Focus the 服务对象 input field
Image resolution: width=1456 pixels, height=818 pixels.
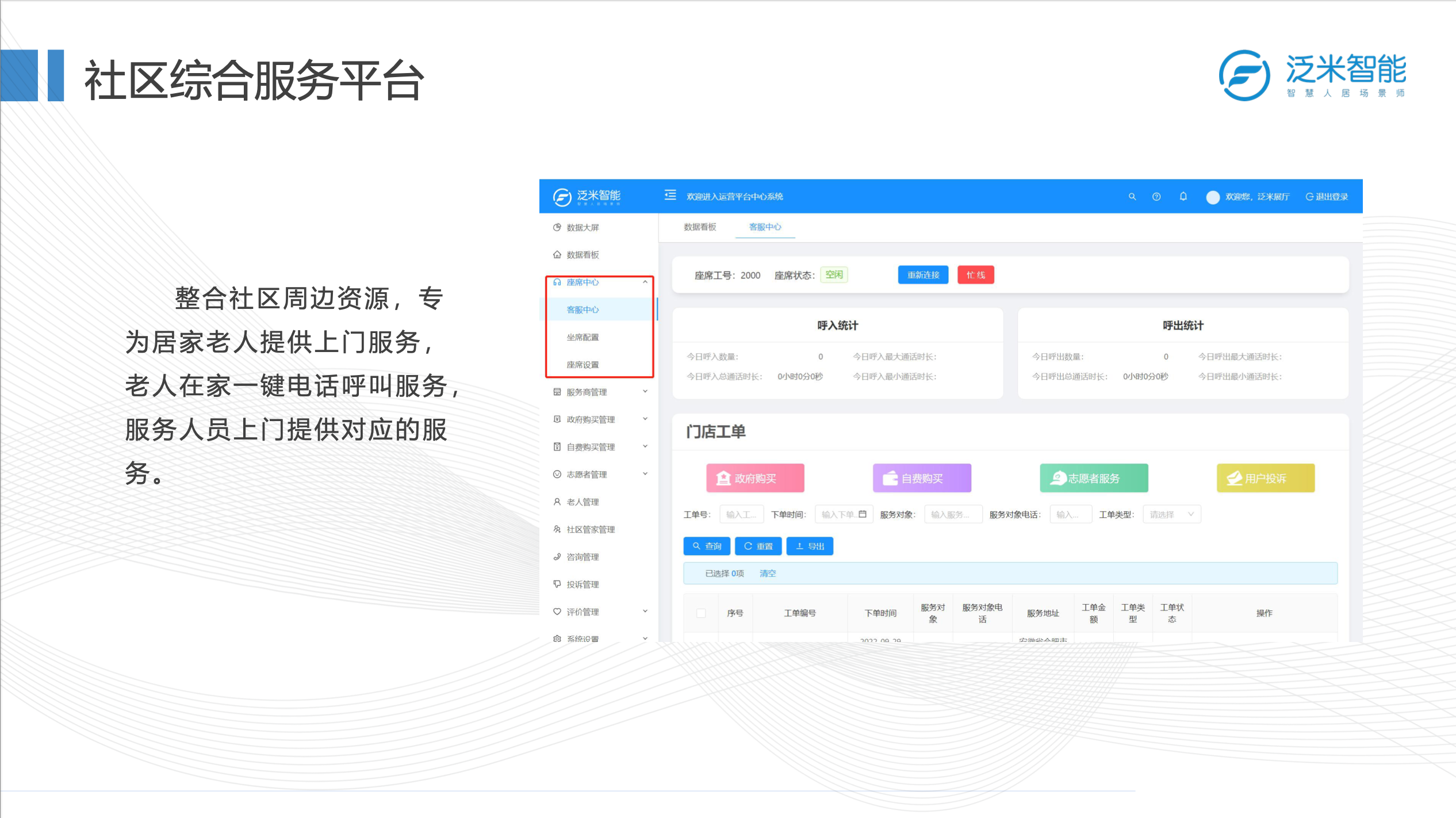(x=953, y=514)
